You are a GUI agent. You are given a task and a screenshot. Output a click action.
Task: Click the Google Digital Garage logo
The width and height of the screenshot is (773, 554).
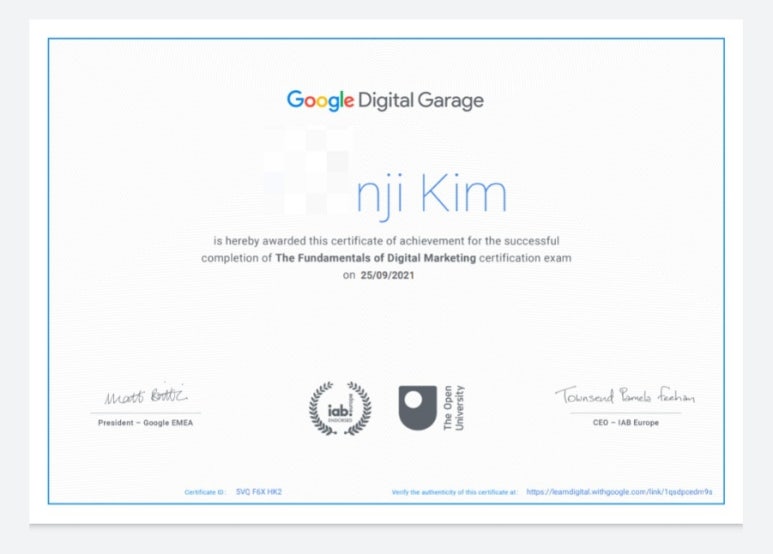tap(385, 101)
